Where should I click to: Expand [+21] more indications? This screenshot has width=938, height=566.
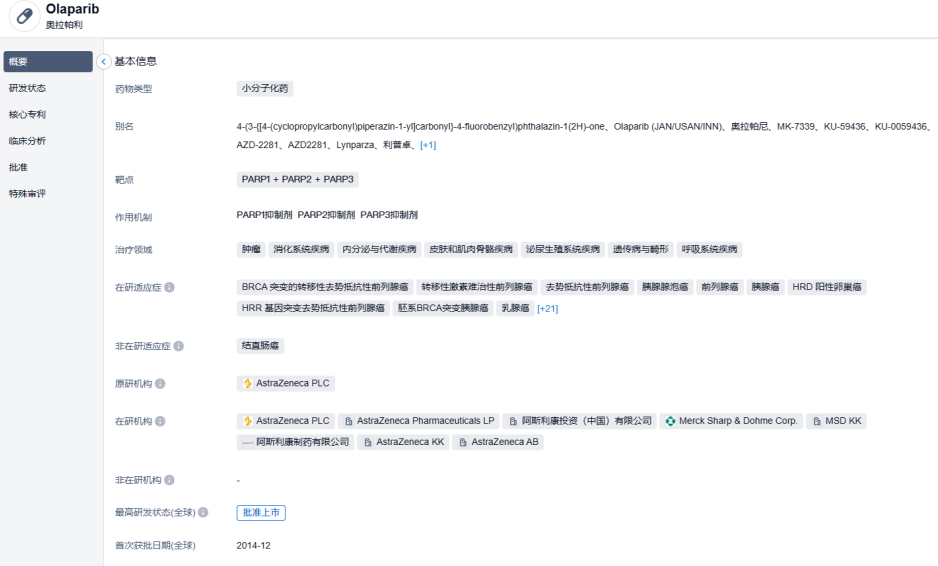pyautogui.click(x=547, y=309)
